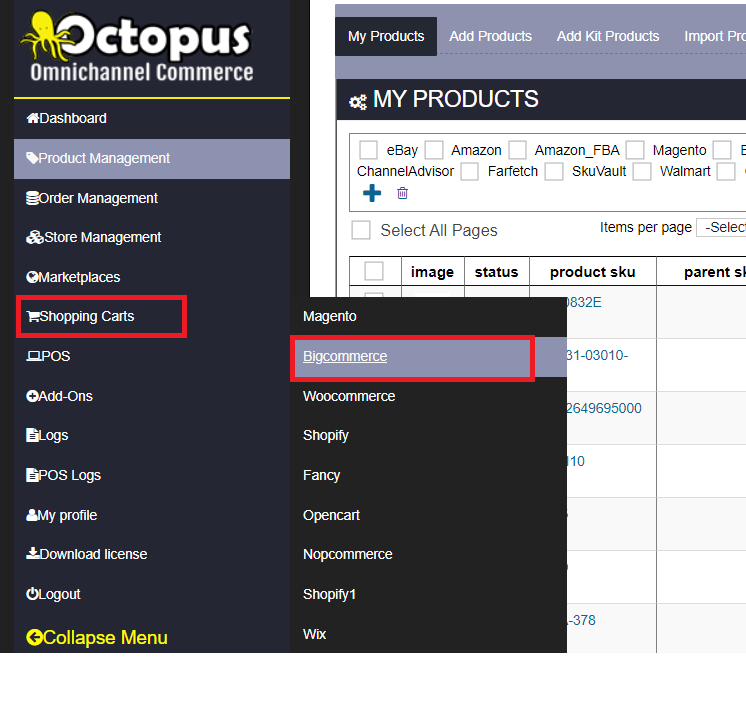The image size is (746, 717).
Task: Click the Shopping Carts cart icon
Action: [33, 316]
